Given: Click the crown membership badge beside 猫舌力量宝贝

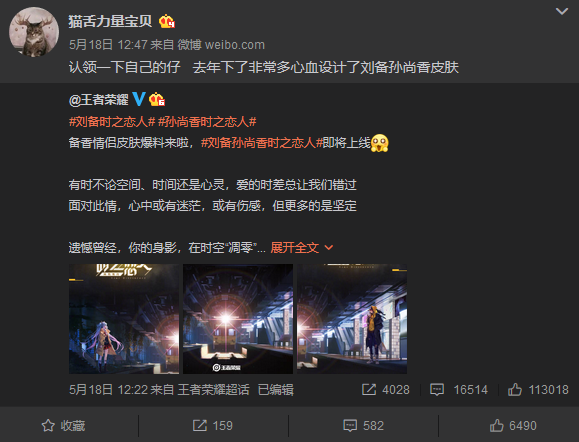Looking at the screenshot, I should click(x=167, y=22).
